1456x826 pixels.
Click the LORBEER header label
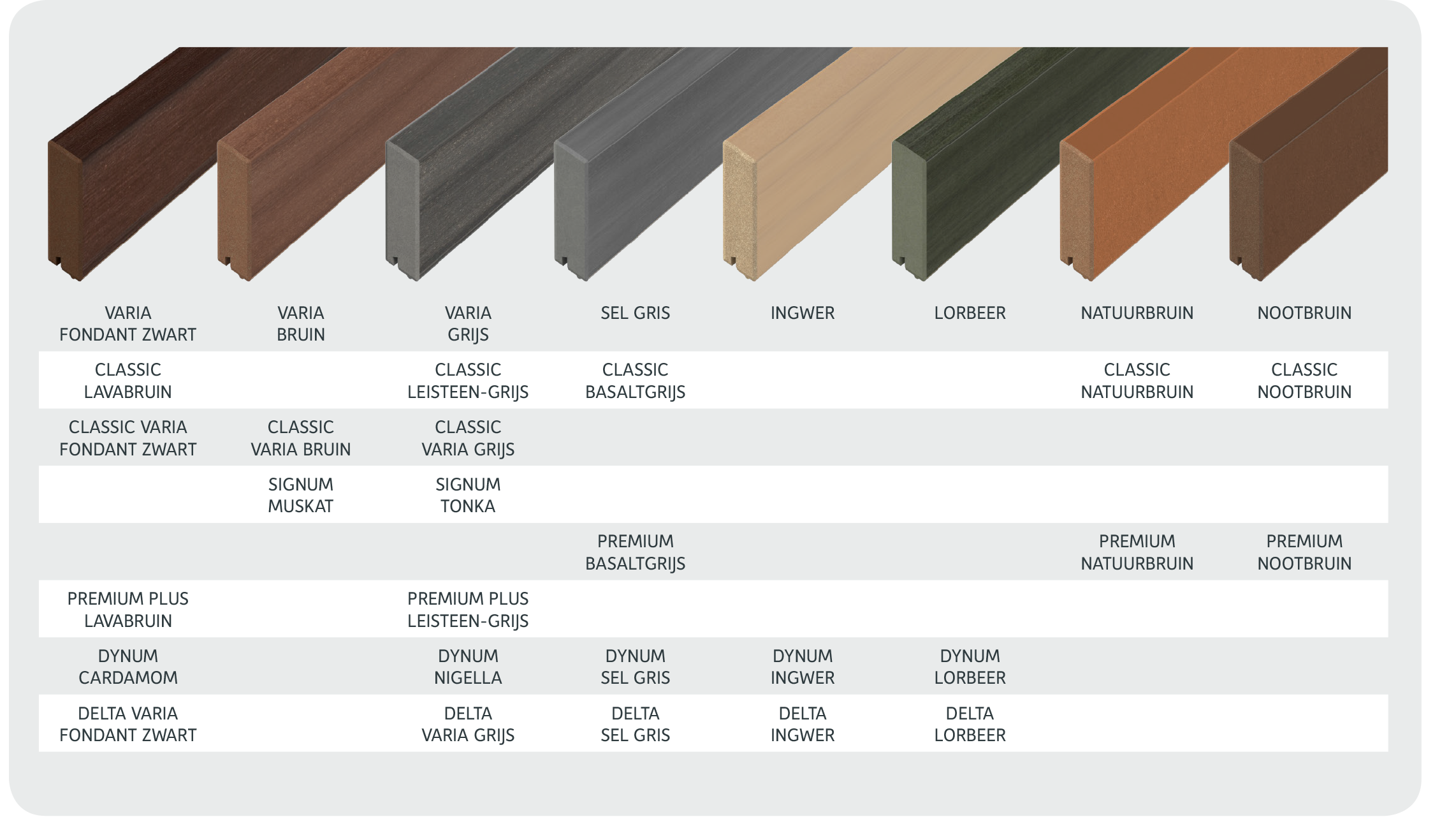[x=970, y=313]
